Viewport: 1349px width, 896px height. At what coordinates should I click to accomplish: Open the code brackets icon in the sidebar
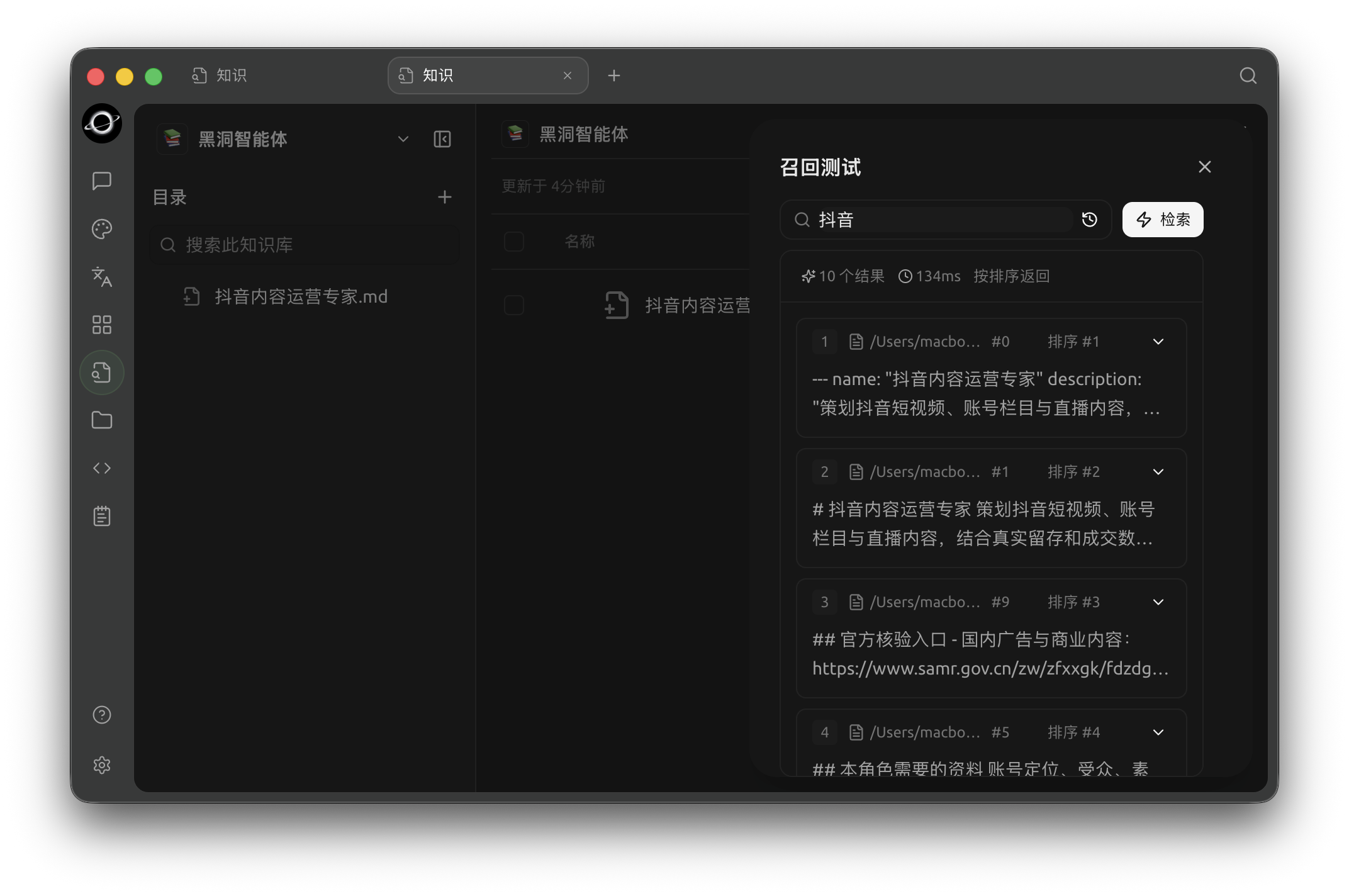[101, 468]
